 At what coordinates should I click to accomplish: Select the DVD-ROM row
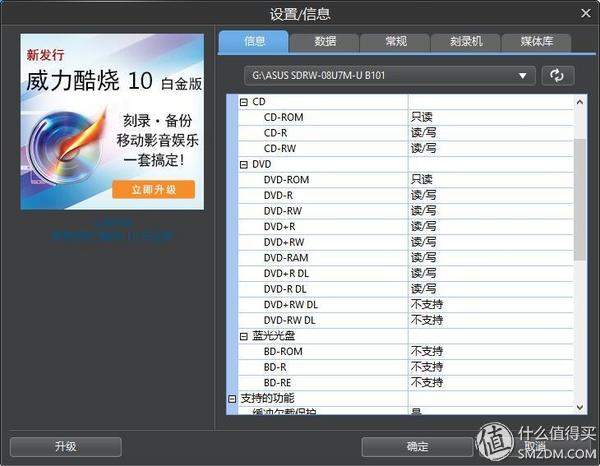click(x=406, y=180)
